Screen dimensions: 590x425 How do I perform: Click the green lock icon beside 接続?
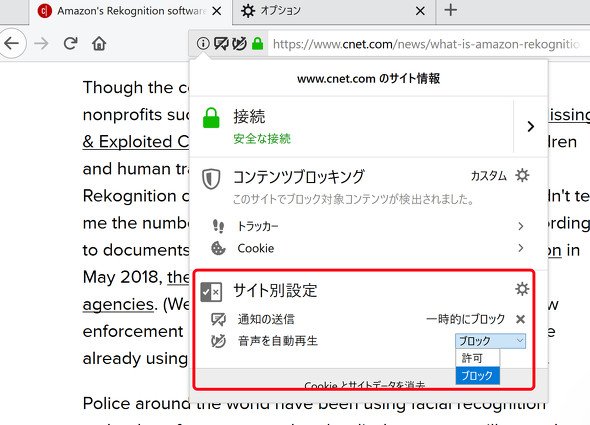click(211, 118)
